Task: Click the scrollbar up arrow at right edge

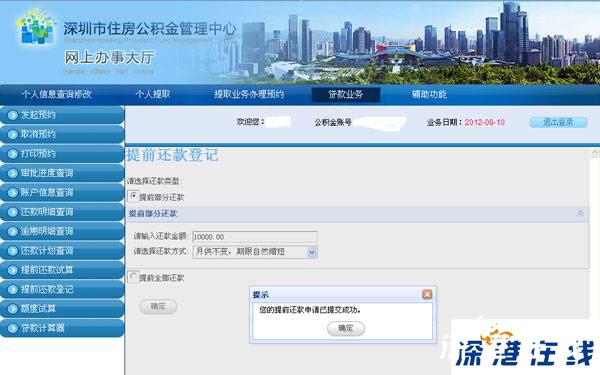Action: point(595,153)
